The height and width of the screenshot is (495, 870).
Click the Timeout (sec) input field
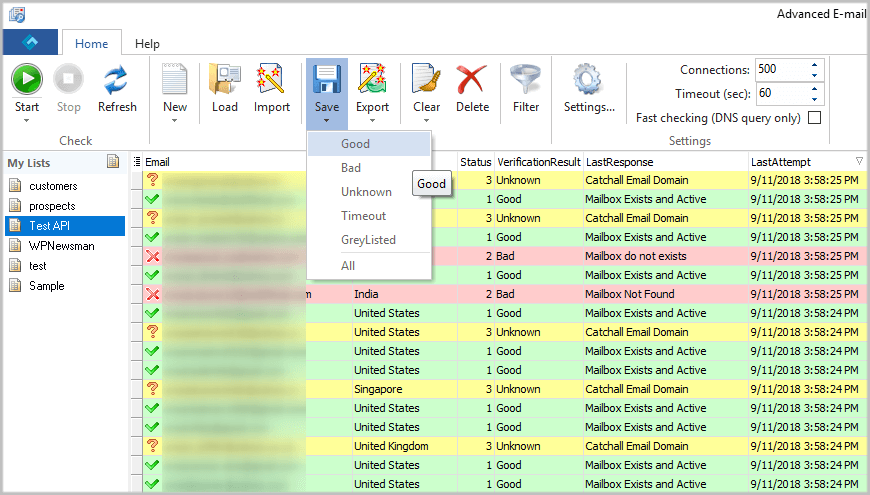pos(782,93)
